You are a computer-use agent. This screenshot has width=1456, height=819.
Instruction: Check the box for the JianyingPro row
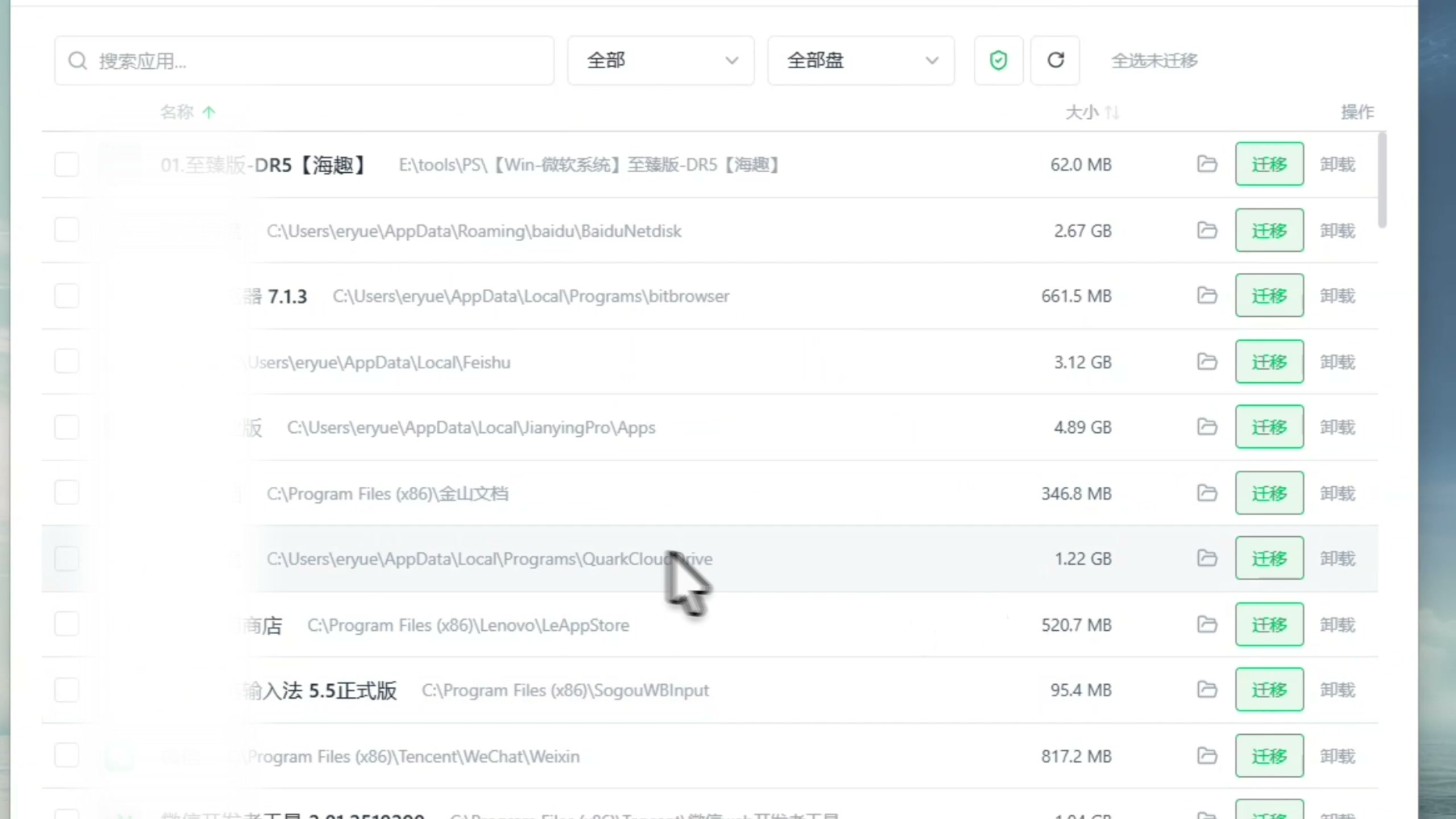tap(67, 427)
